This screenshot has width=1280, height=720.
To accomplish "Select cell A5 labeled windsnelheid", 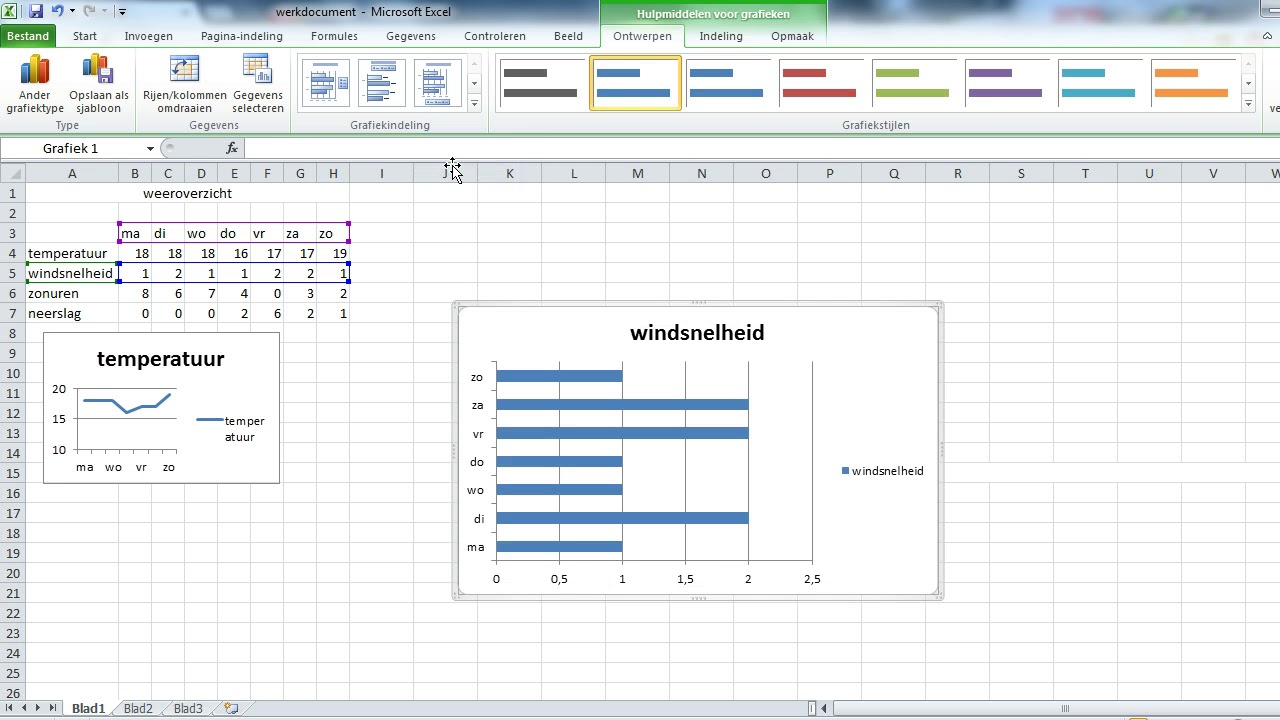I will click(72, 273).
